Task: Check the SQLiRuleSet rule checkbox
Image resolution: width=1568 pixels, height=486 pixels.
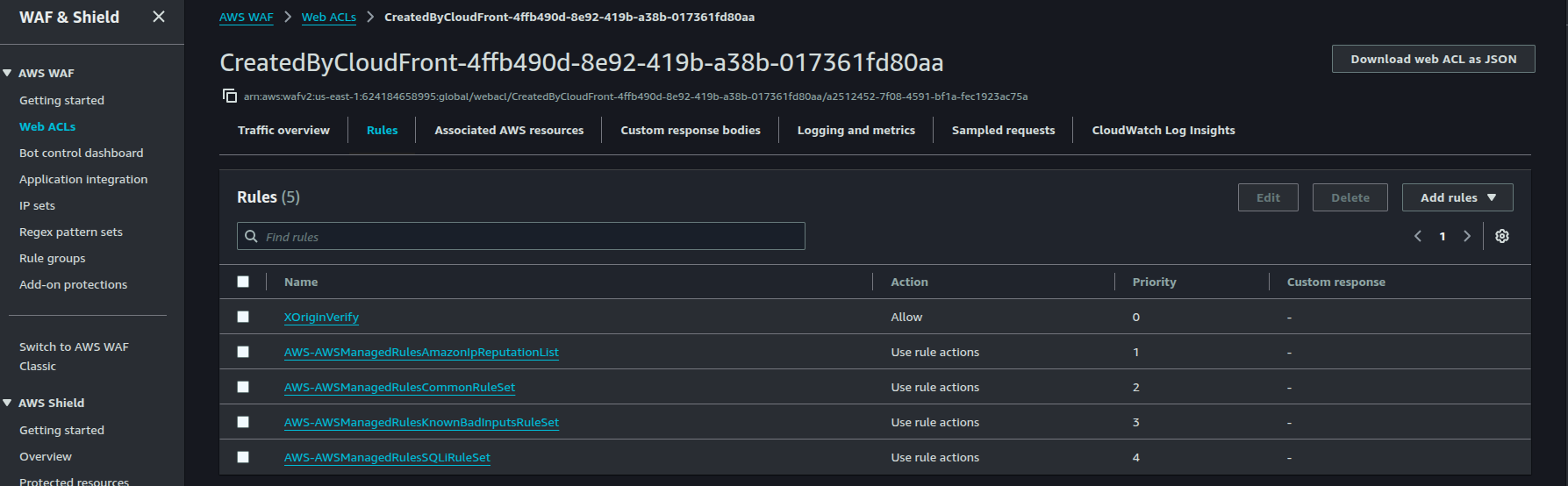Action: click(243, 457)
